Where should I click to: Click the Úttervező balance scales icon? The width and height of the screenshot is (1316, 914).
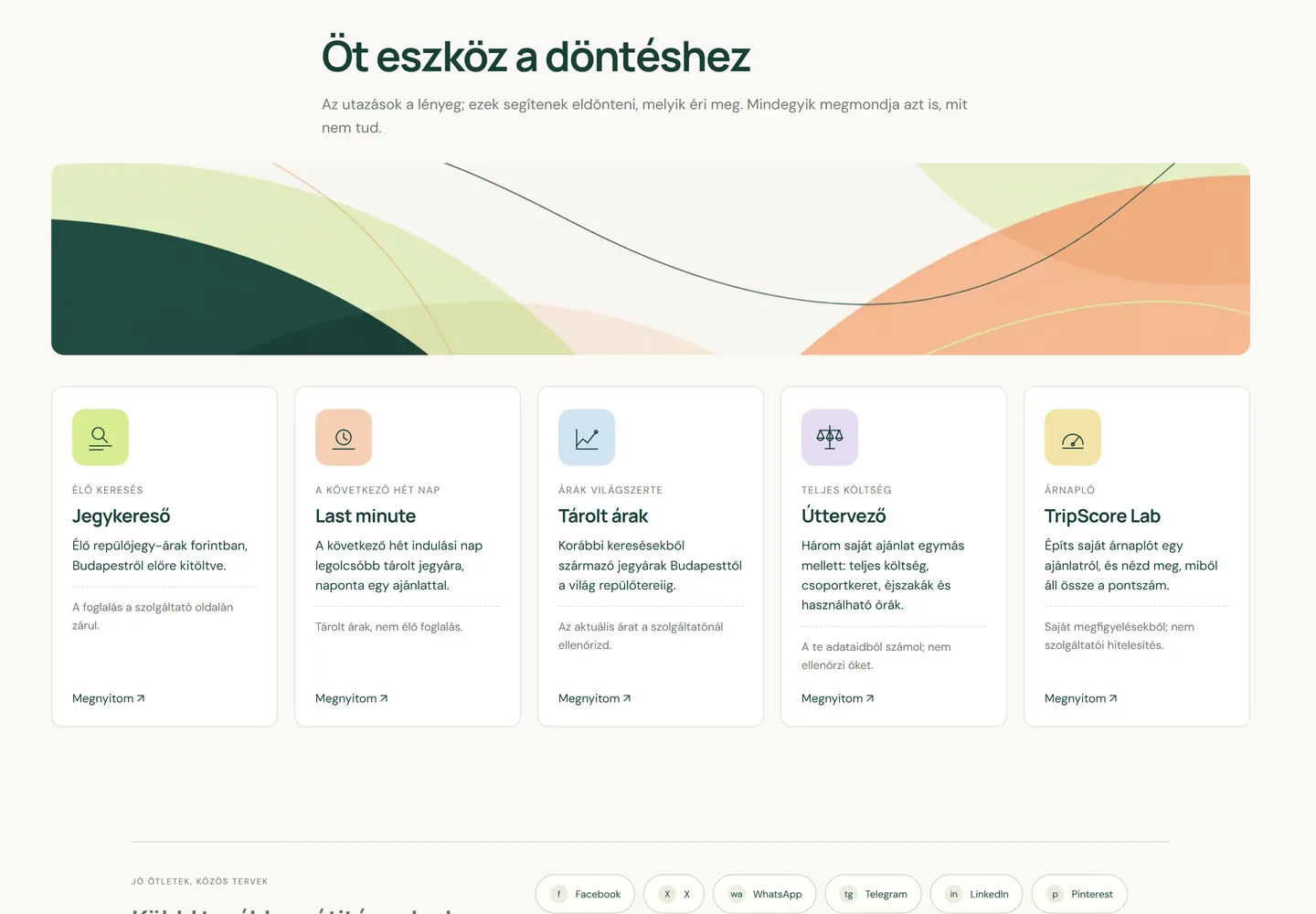[x=830, y=438]
